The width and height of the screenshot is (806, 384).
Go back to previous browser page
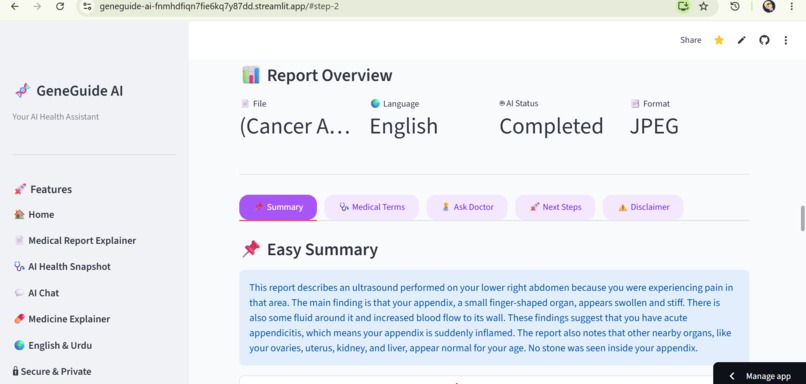point(14,7)
